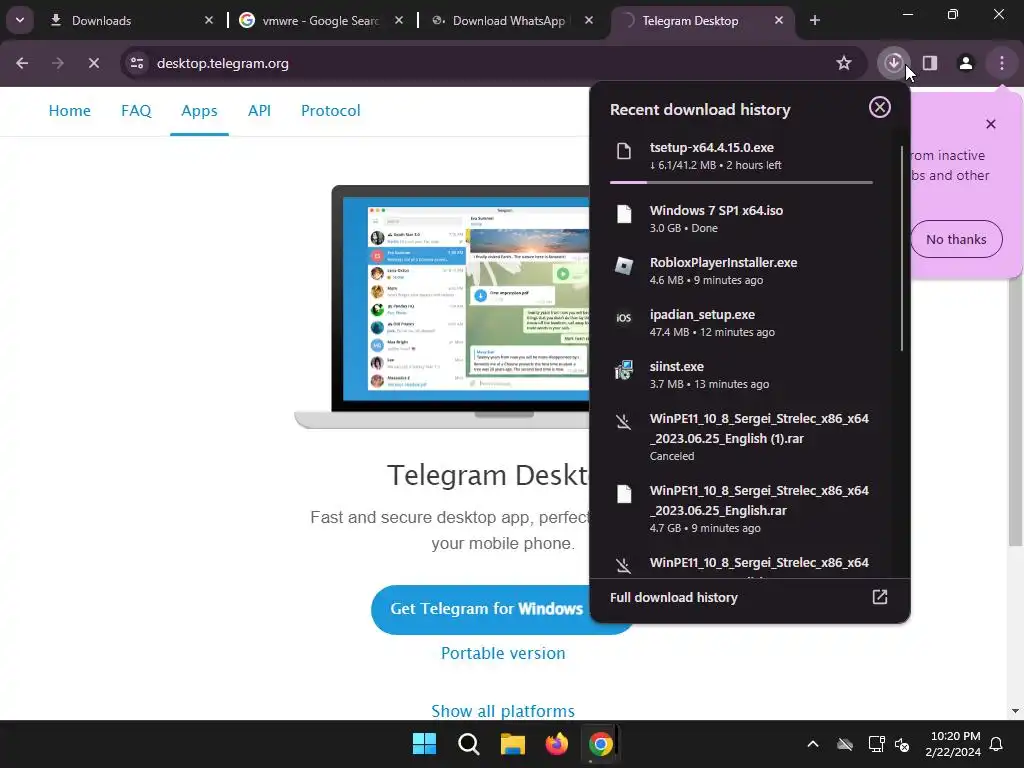
Task: Click the network icon in system tray
Action: coord(876,744)
